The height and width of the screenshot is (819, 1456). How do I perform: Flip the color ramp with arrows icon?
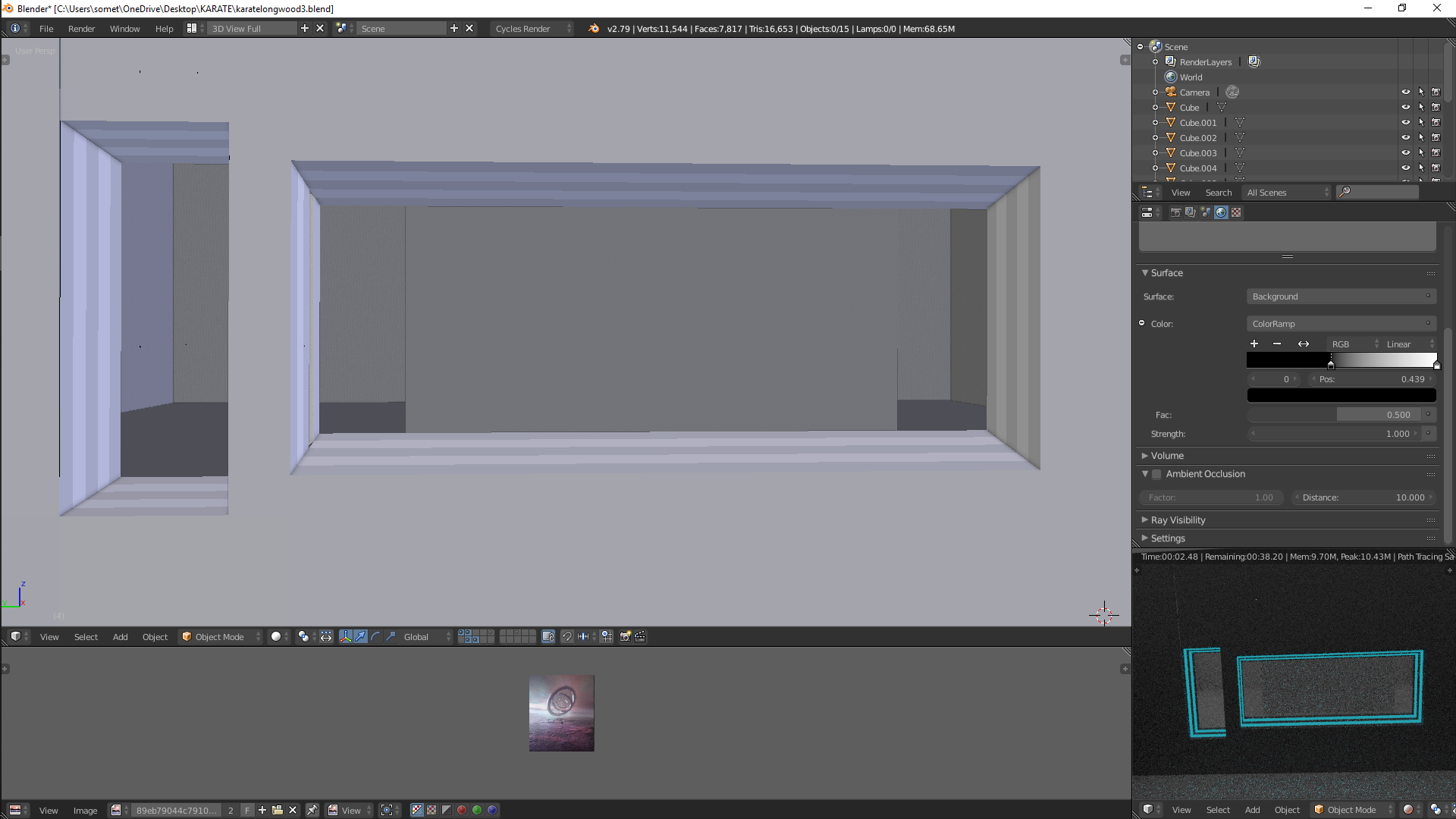1303,344
